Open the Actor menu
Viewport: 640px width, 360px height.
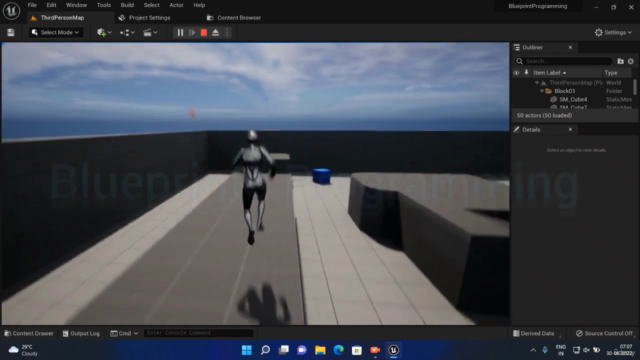click(176, 5)
